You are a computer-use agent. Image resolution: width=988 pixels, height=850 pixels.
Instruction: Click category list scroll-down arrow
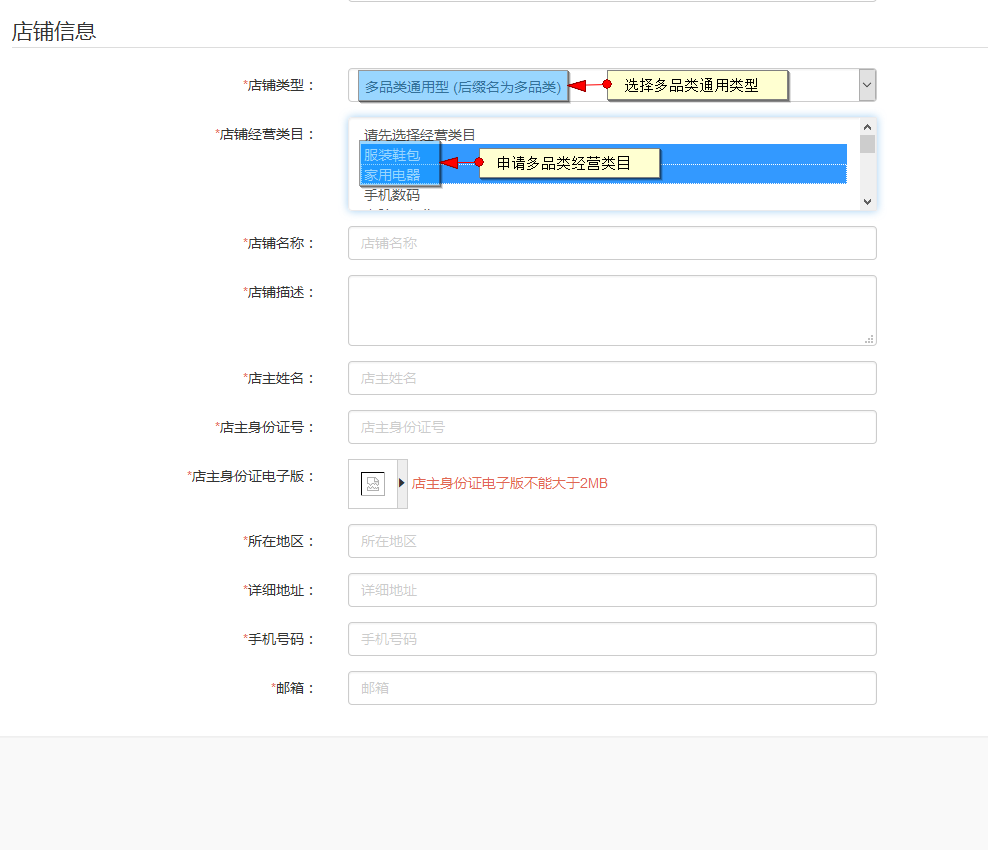(x=868, y=202)
